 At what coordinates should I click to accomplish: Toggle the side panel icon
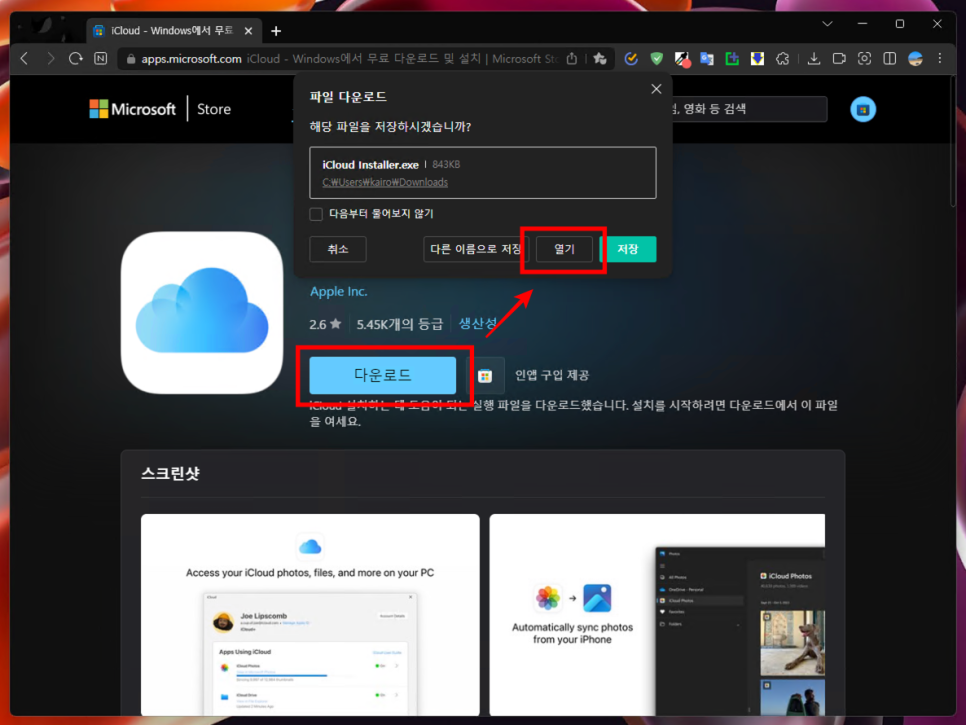point(890,59)
